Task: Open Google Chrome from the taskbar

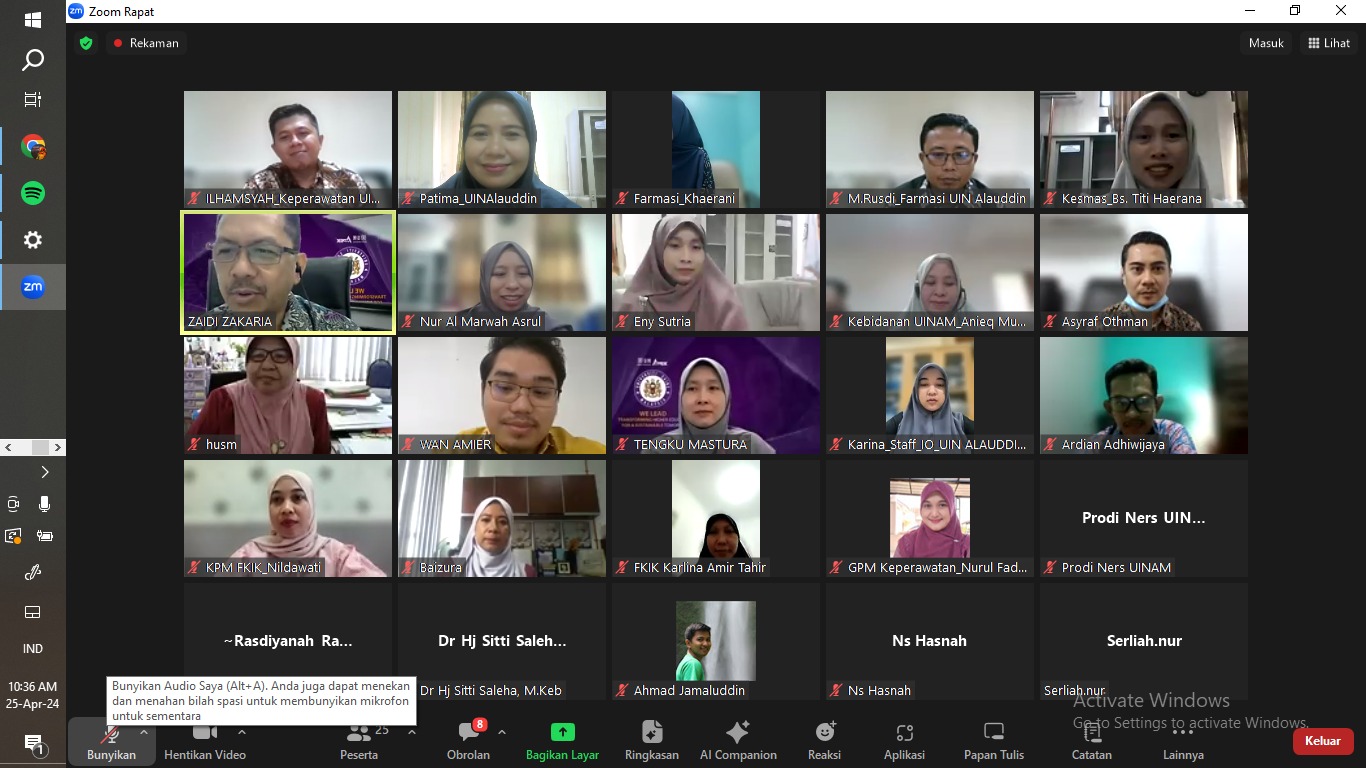Action: coord(33,147)
